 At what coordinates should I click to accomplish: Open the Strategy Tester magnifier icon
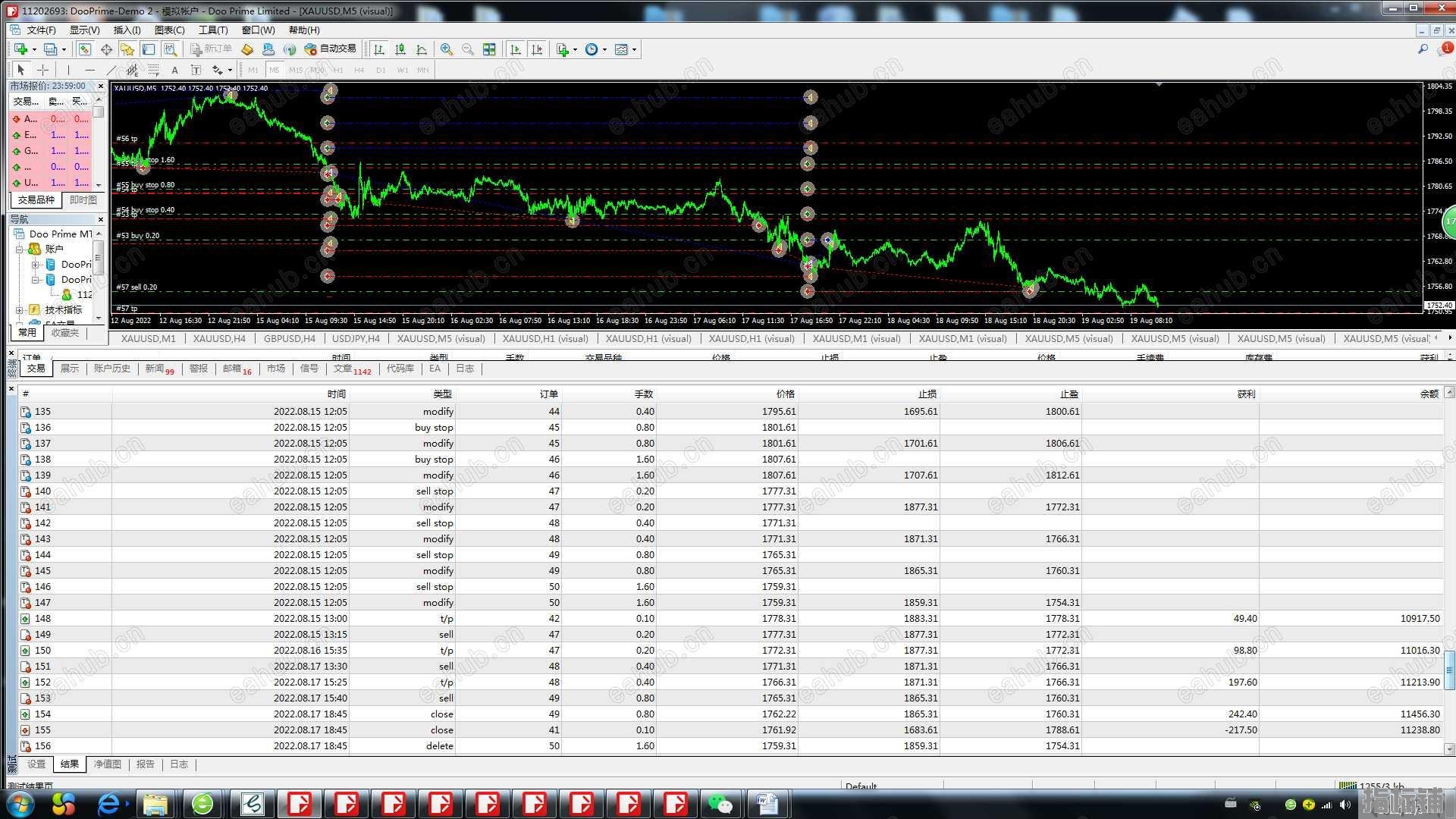pyautogui.click(x=171, y=49)
